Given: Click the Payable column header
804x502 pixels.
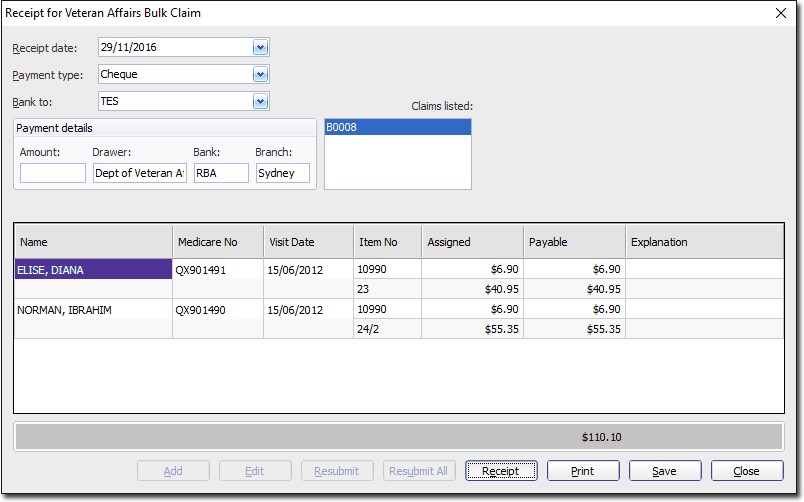Looking at the screenshot, I should pyautogui.click(x=572, y=242).
